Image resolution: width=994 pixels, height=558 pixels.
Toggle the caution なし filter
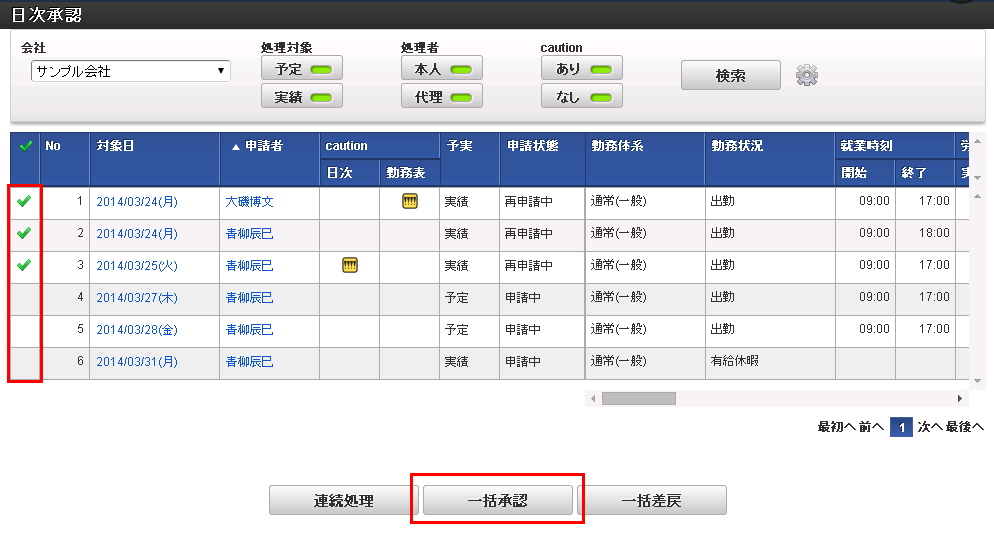[582, 96]
